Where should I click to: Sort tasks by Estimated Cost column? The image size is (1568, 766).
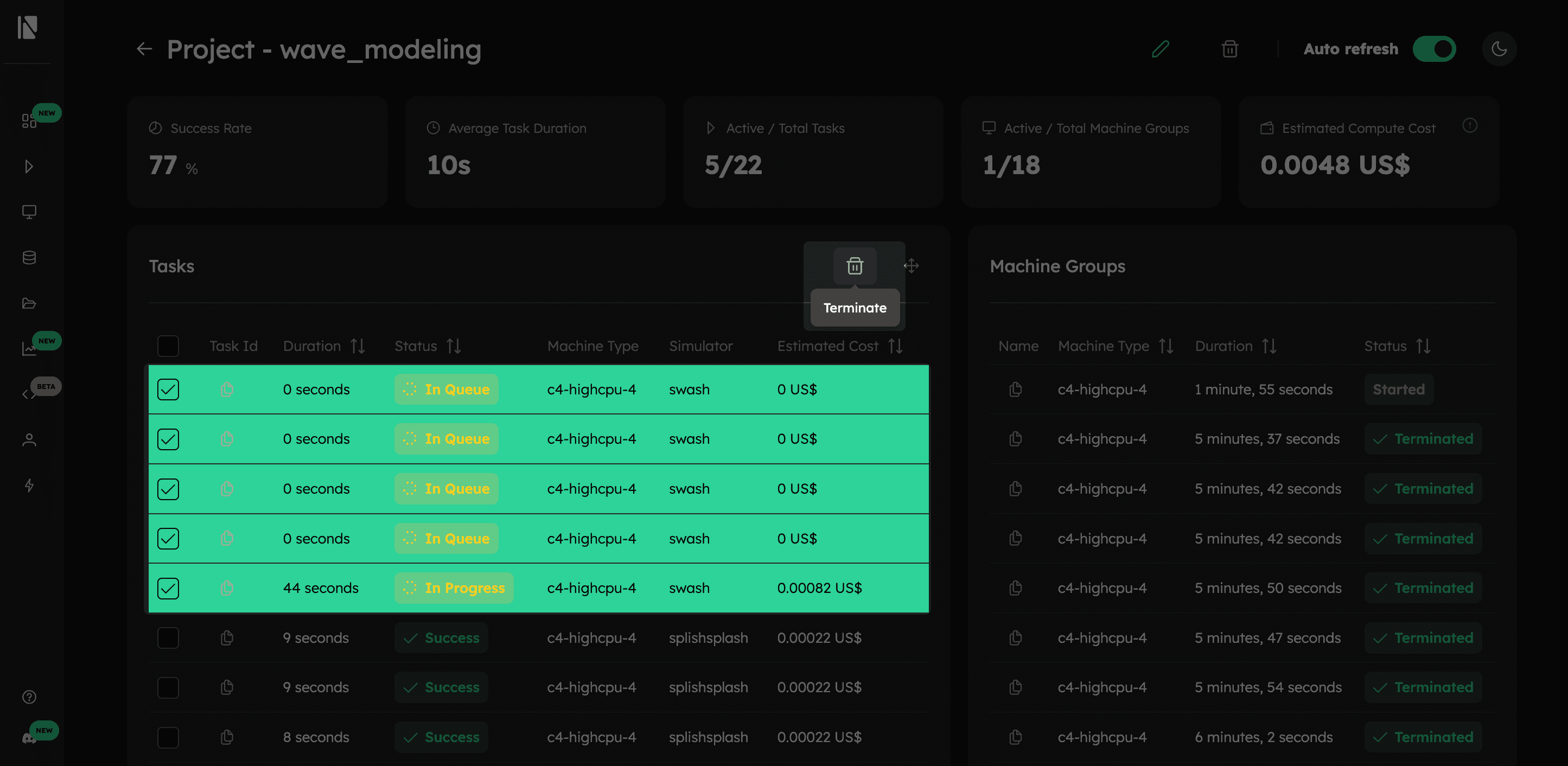click(895, 346)
